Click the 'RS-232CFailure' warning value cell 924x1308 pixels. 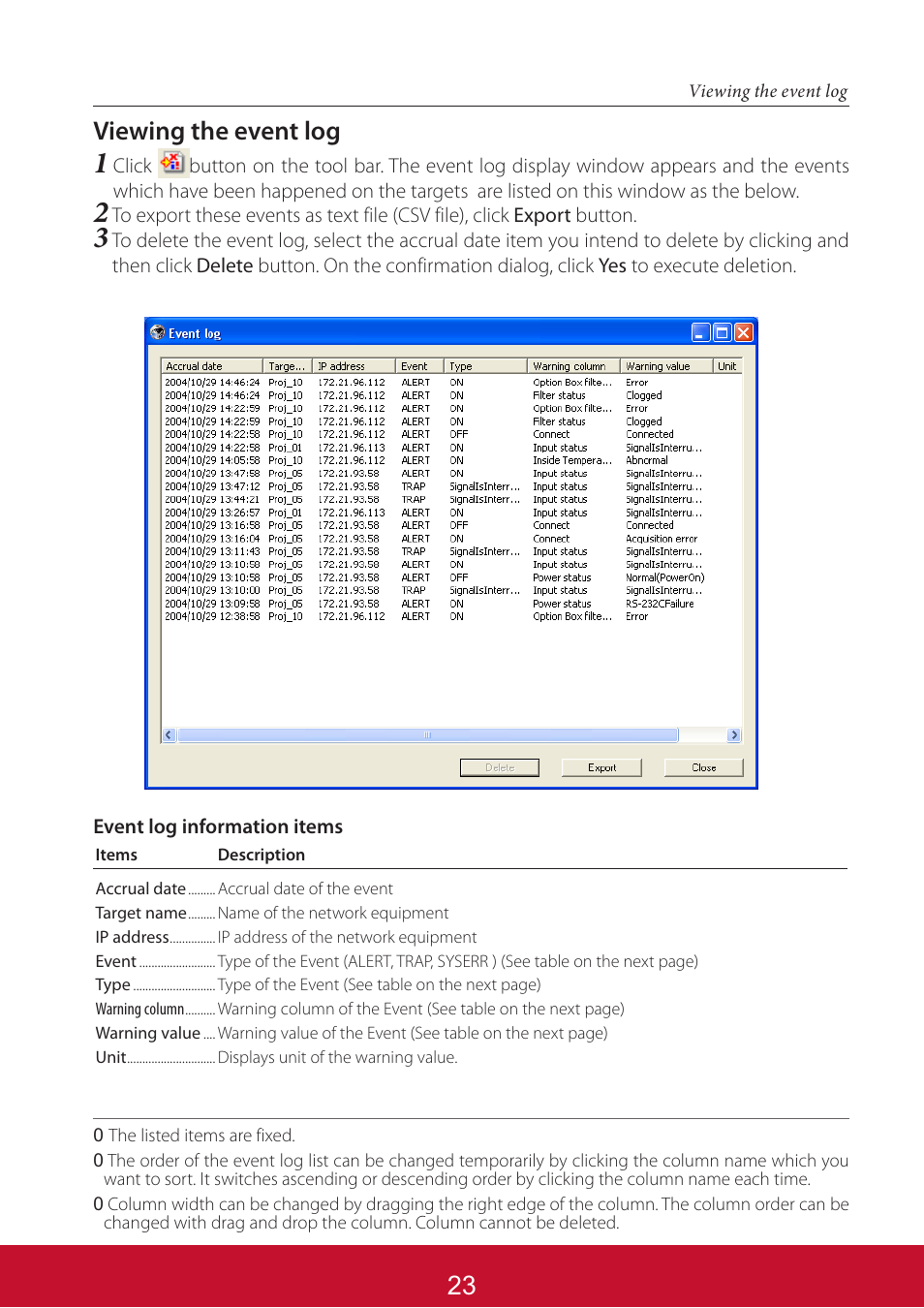pos(660,604)
